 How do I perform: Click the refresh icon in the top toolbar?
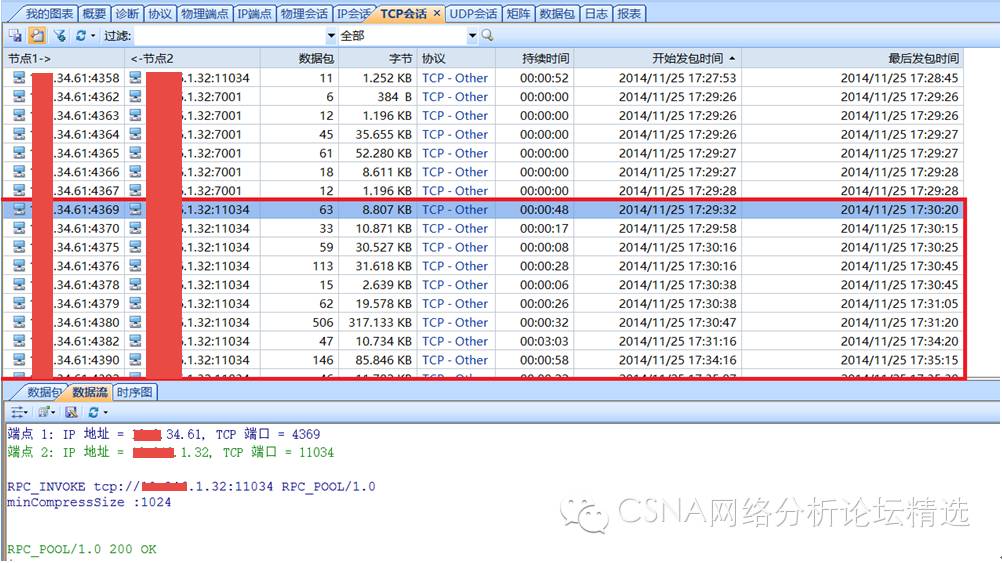pos(80,35)
